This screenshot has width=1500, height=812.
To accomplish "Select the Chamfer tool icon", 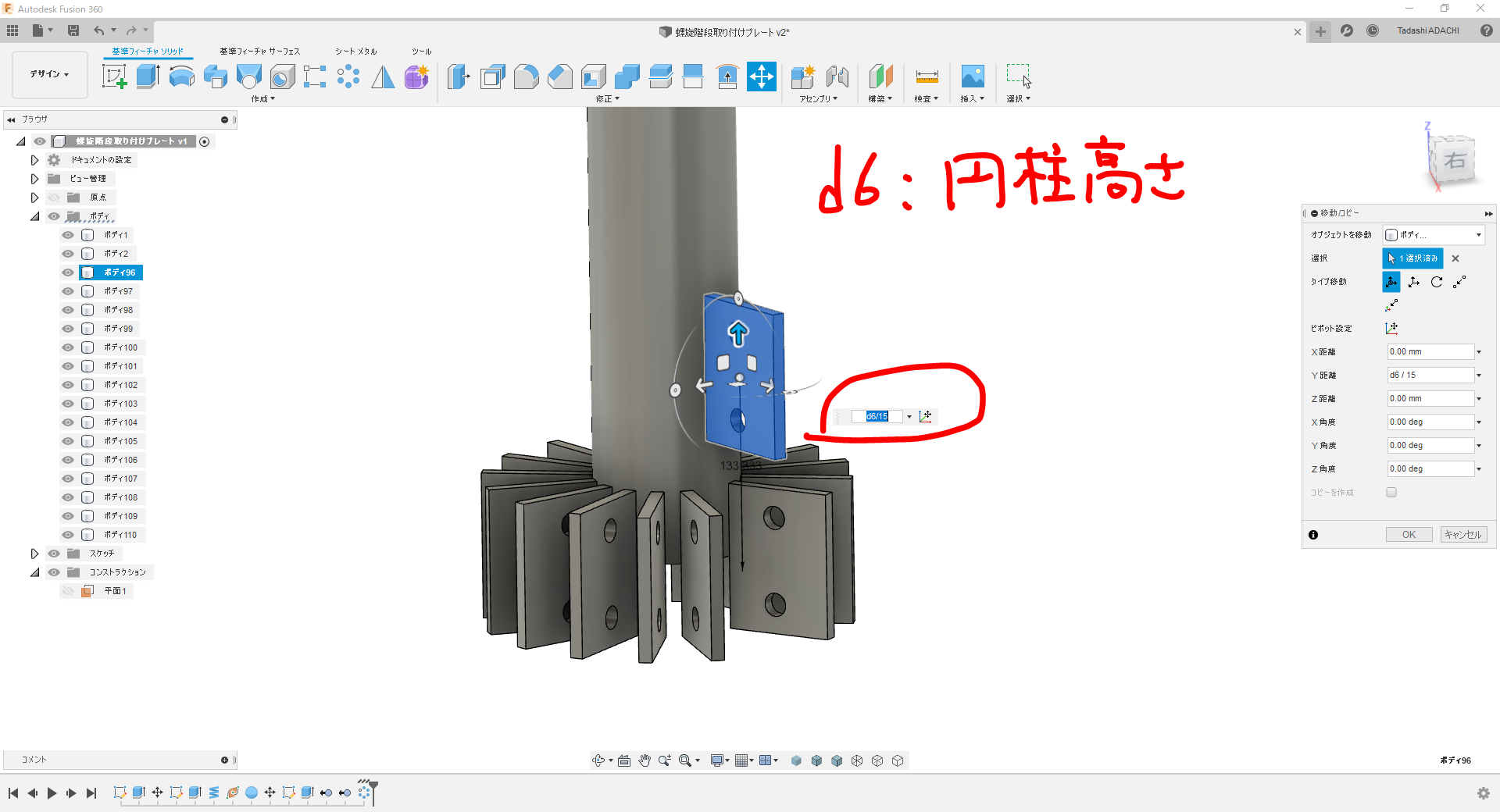I will [559, 77].
